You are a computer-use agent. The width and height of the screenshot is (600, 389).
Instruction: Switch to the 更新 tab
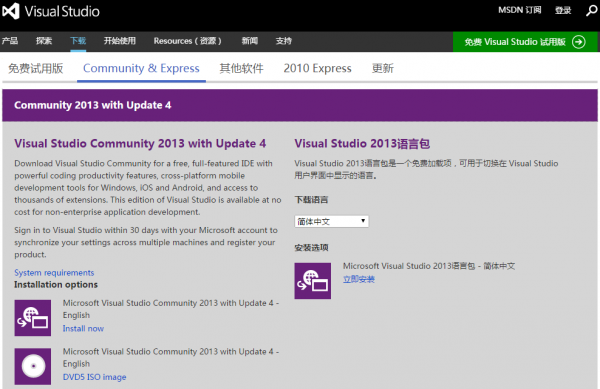point(383,68)
